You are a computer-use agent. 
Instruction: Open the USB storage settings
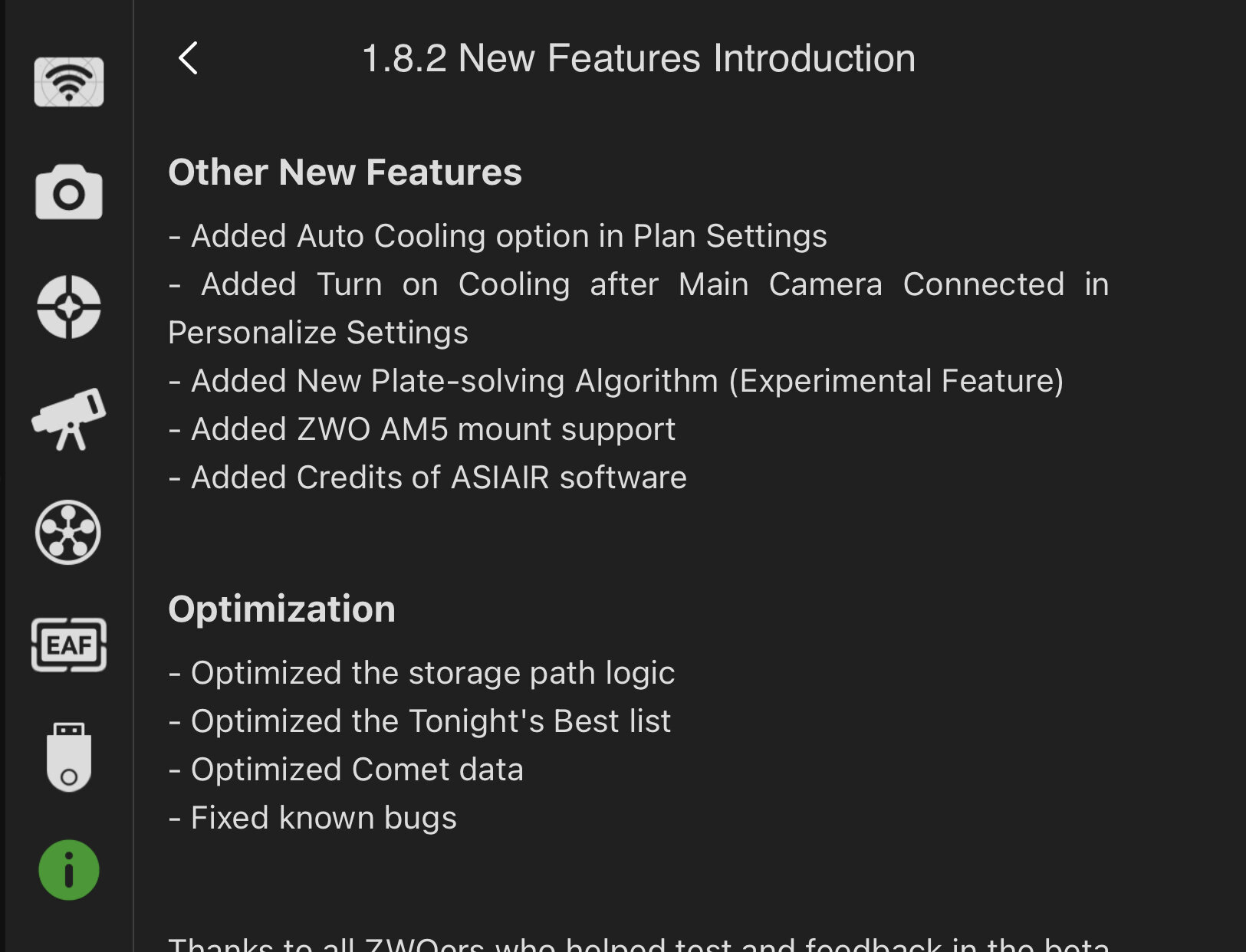[69, 757]
